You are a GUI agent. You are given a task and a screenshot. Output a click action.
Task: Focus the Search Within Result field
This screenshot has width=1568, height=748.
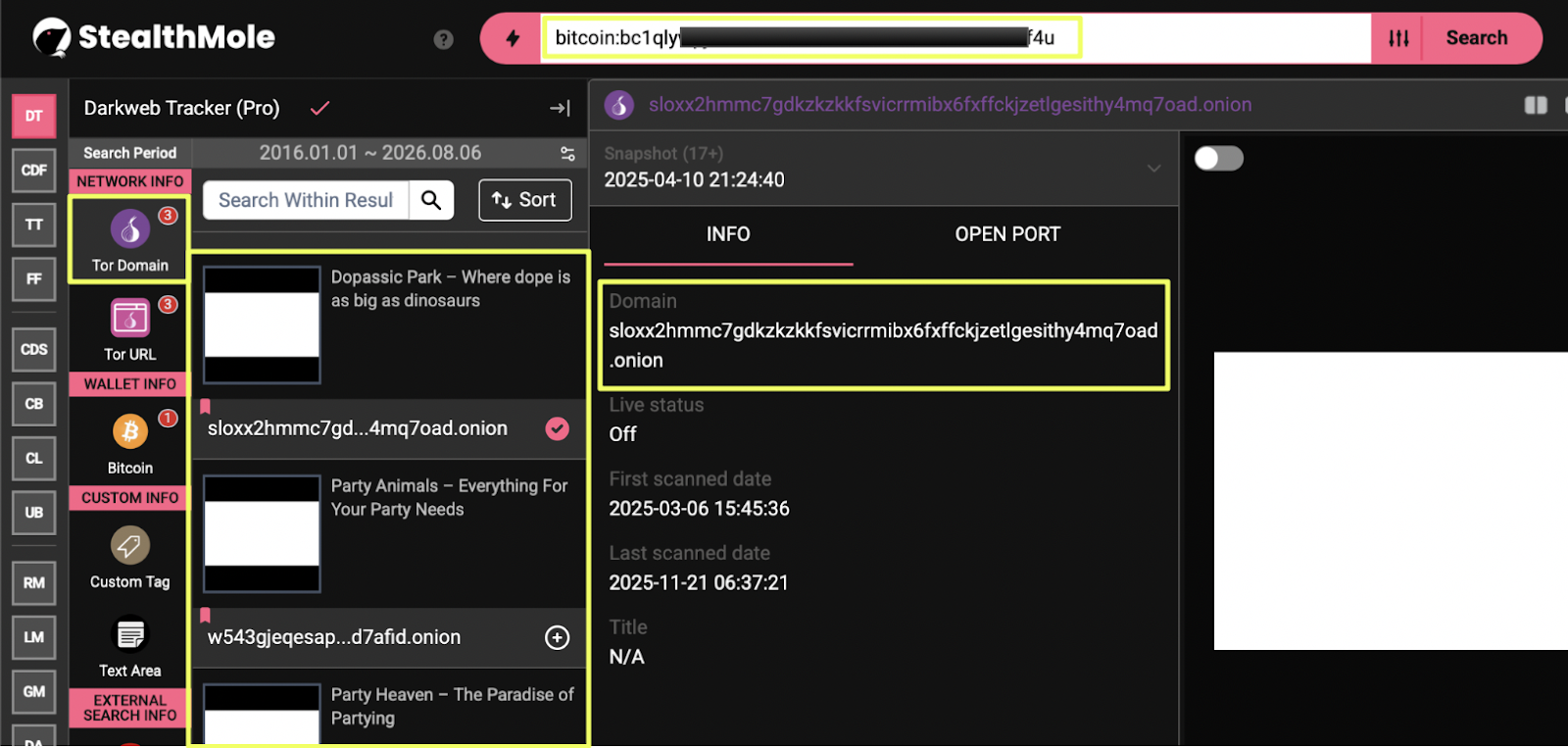coord(306,200)
